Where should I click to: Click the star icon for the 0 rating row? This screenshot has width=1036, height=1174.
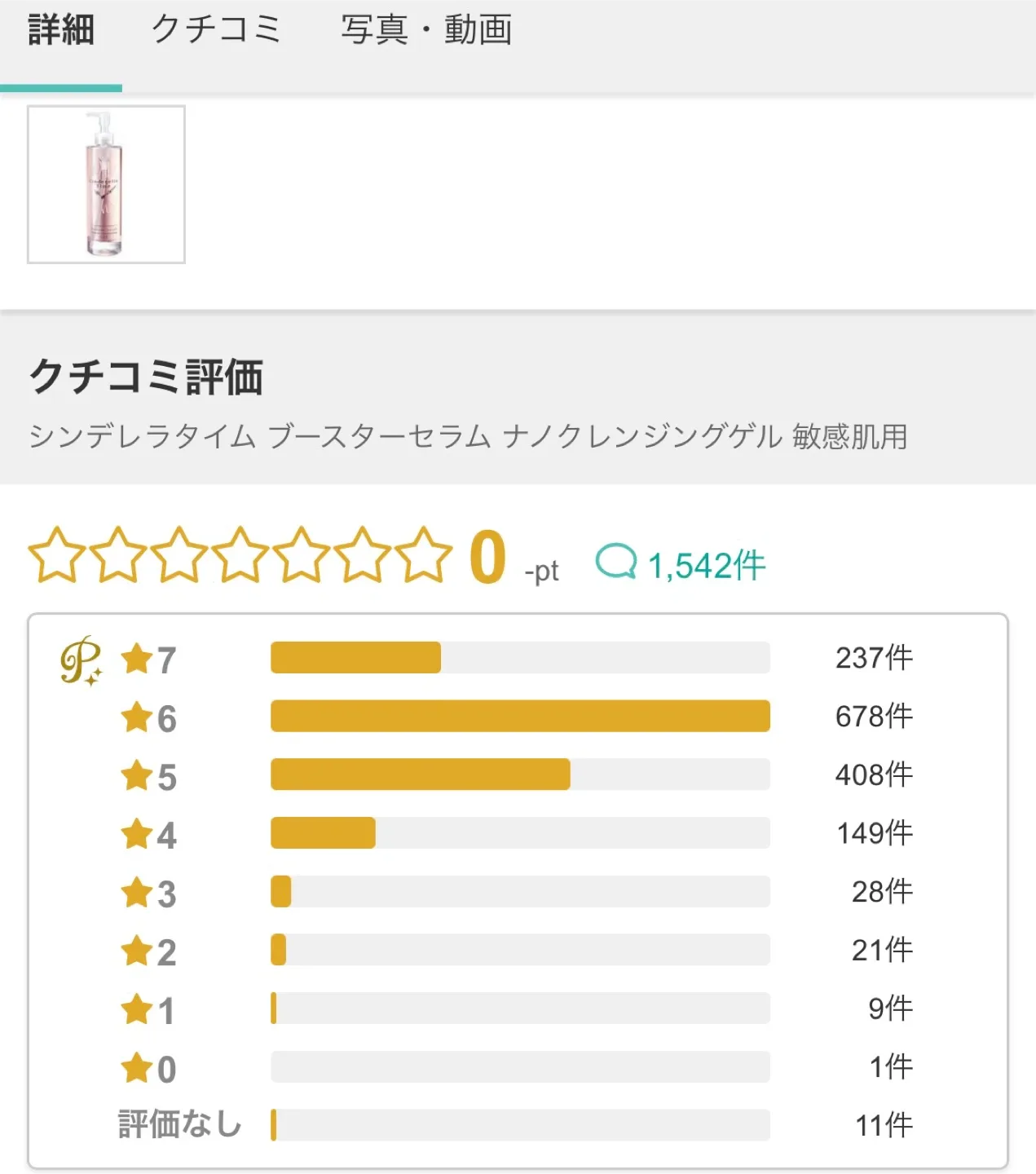coord(137,1066)
